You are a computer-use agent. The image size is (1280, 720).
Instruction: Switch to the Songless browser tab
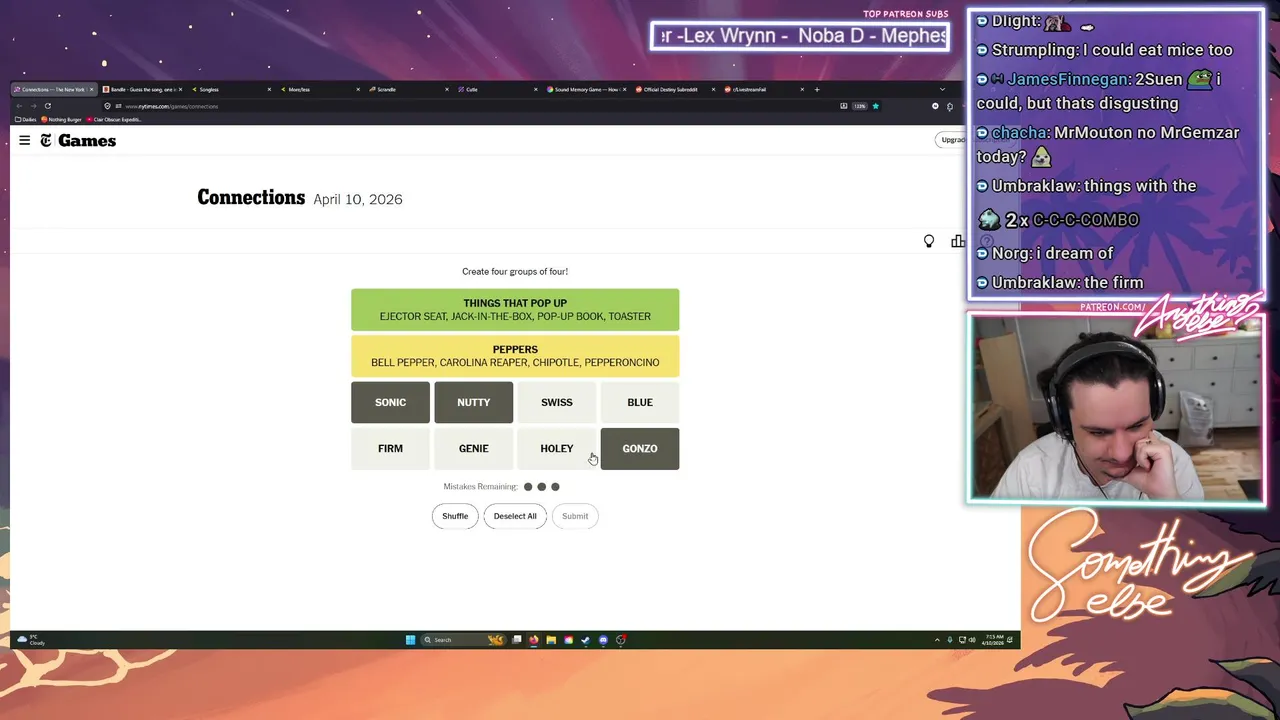(x=231, y=89)
